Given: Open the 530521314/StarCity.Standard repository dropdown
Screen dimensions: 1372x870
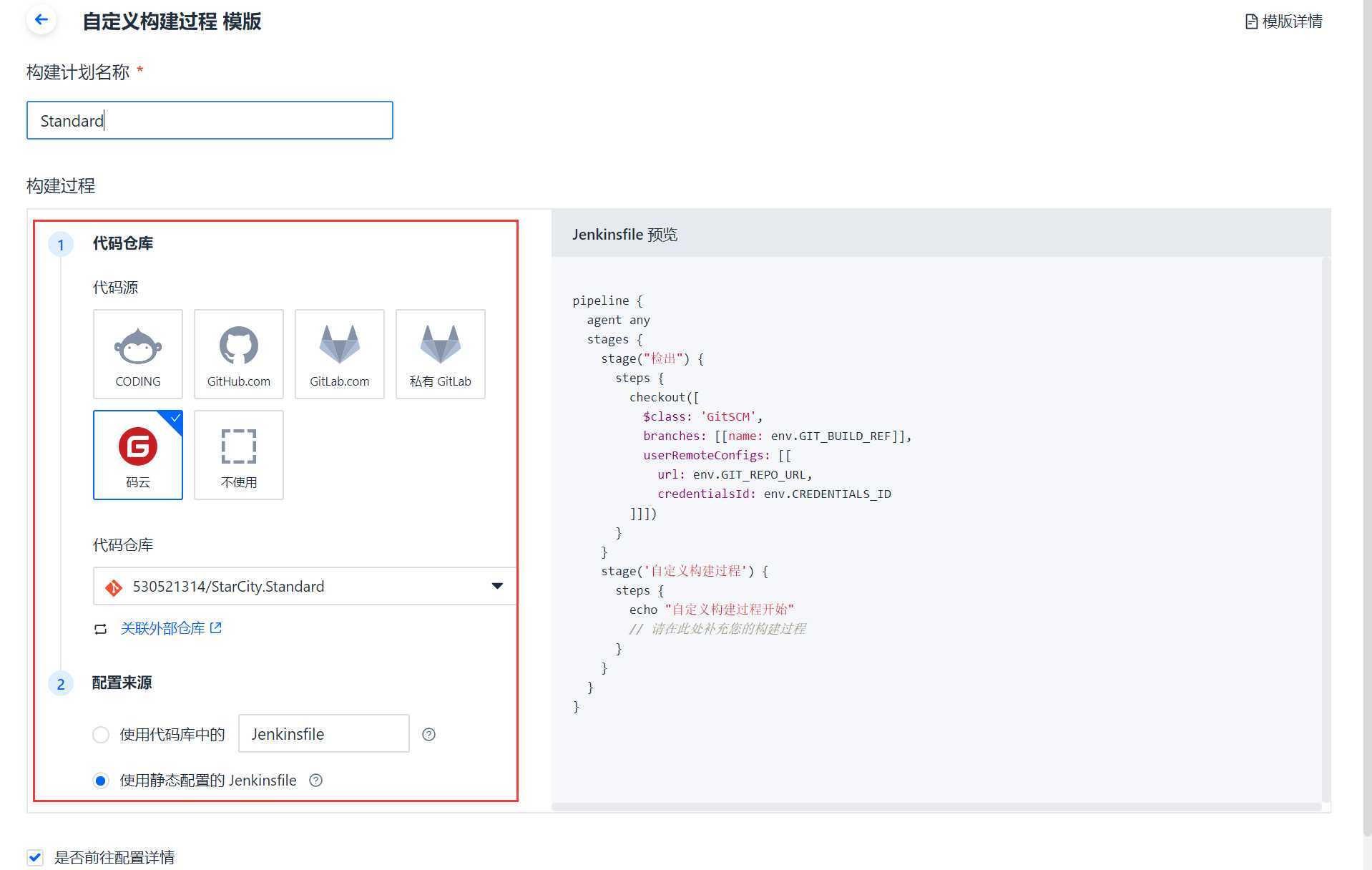Looking at the screenshot, I should [x=305, y=586].
